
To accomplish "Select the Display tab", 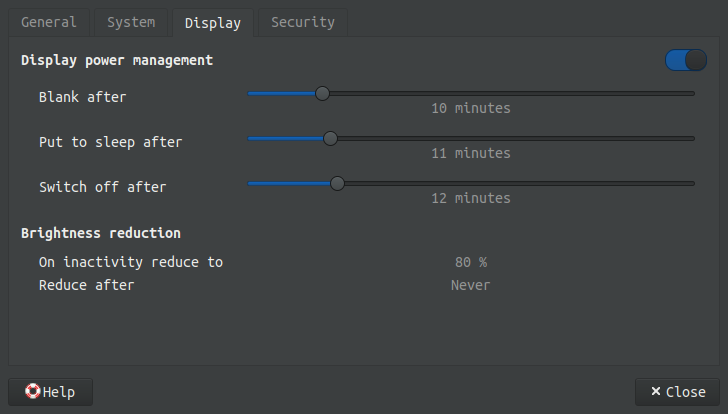I will coord(212,22).
